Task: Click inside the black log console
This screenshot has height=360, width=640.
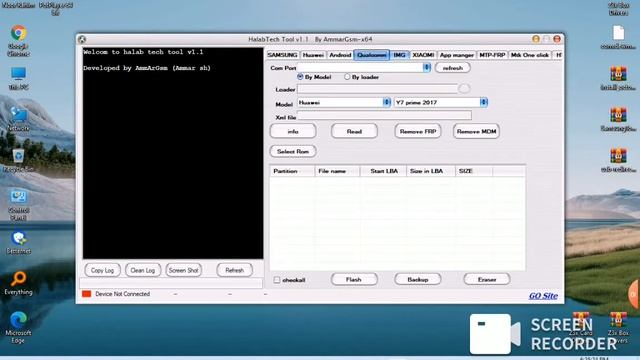Action: (x=173, y=153)
